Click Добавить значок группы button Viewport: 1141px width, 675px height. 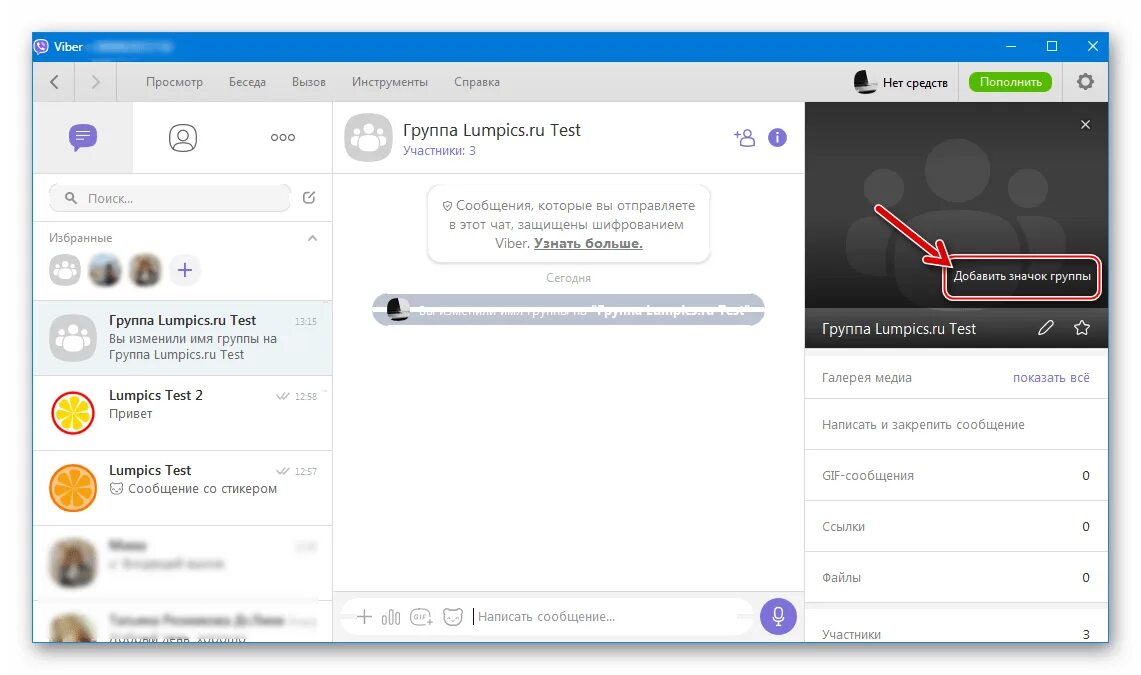point(1022,276)
